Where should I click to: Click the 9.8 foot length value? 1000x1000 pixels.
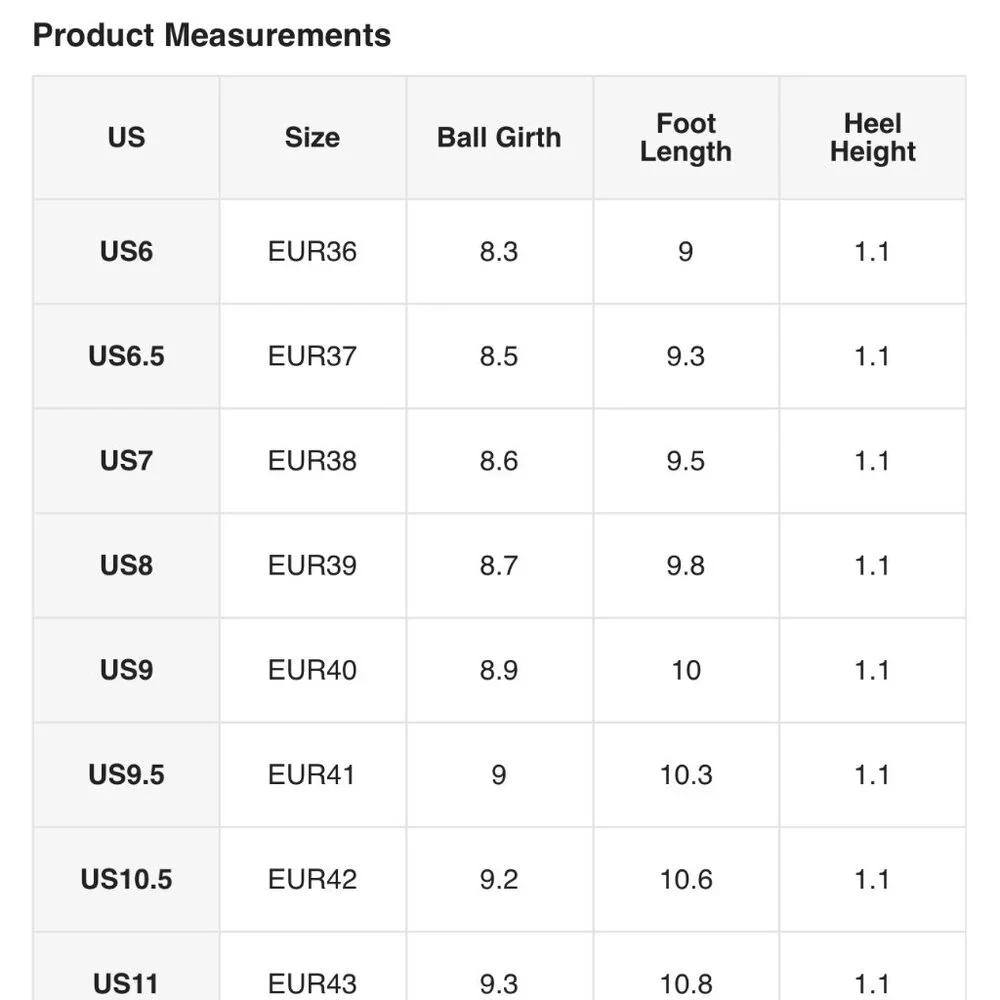pos(686,566)
